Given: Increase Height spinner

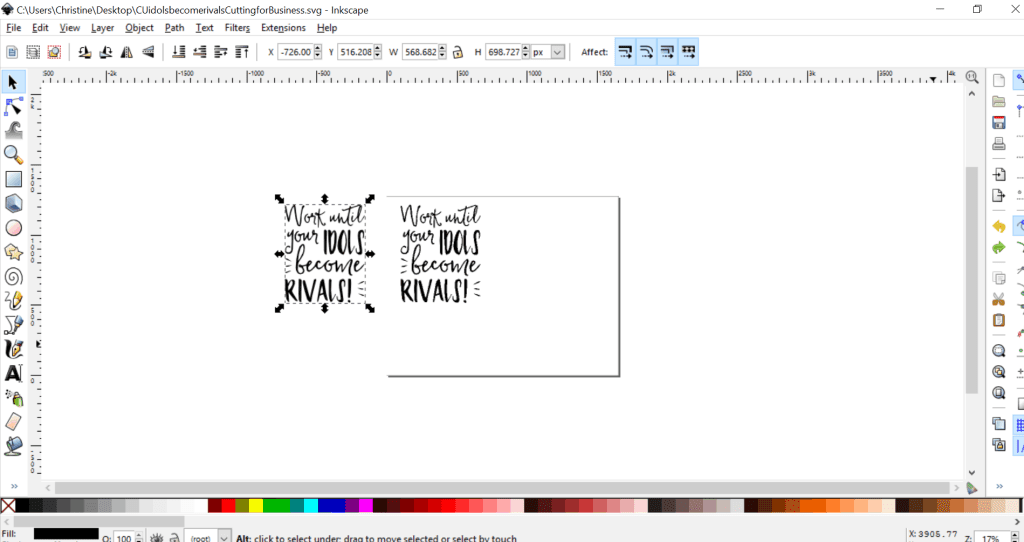Looking at the screenshot, I should pyautogui.click(x=526, y=48).
